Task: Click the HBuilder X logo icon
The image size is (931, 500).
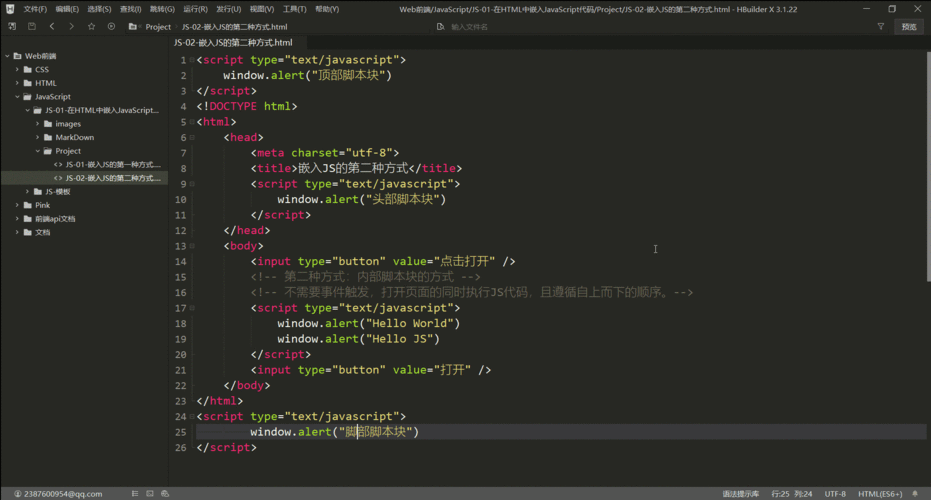Action: click(10, 9)
